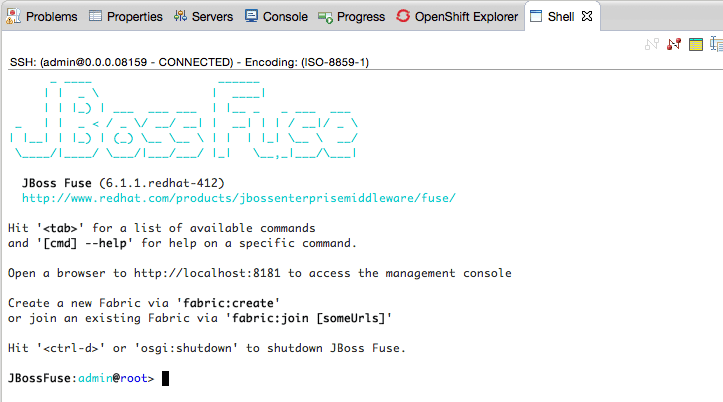Click the '[cmd] --help' text

pyautogui.click(x=85, y=243)
